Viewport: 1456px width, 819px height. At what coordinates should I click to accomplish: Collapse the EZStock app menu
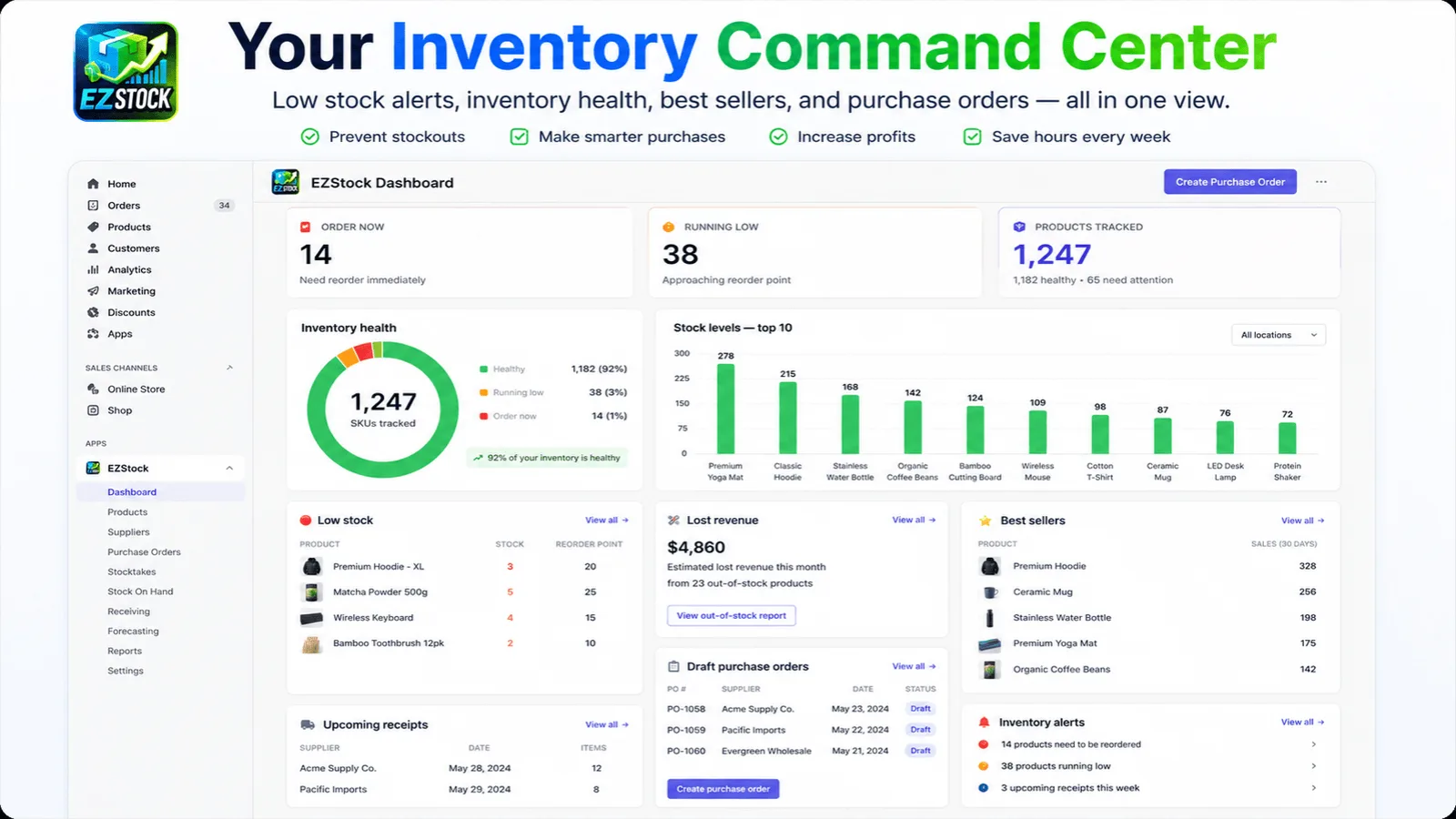tap(229, 468)
